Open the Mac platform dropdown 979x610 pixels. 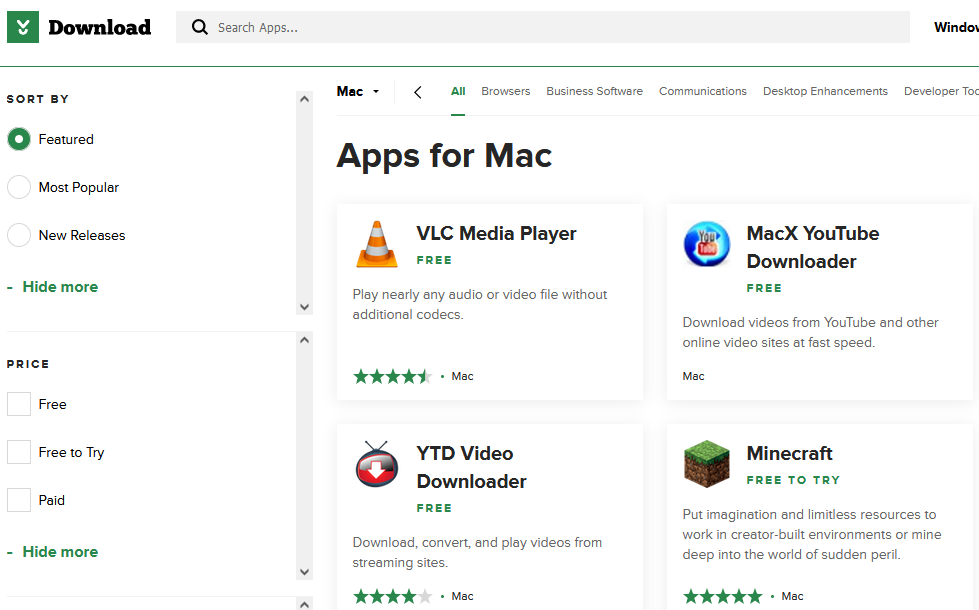pyautogui.click(x=358, y=91)
